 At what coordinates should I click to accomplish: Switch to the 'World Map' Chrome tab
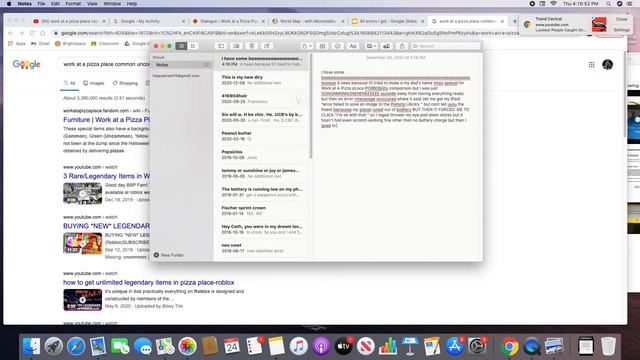point(308,21)
